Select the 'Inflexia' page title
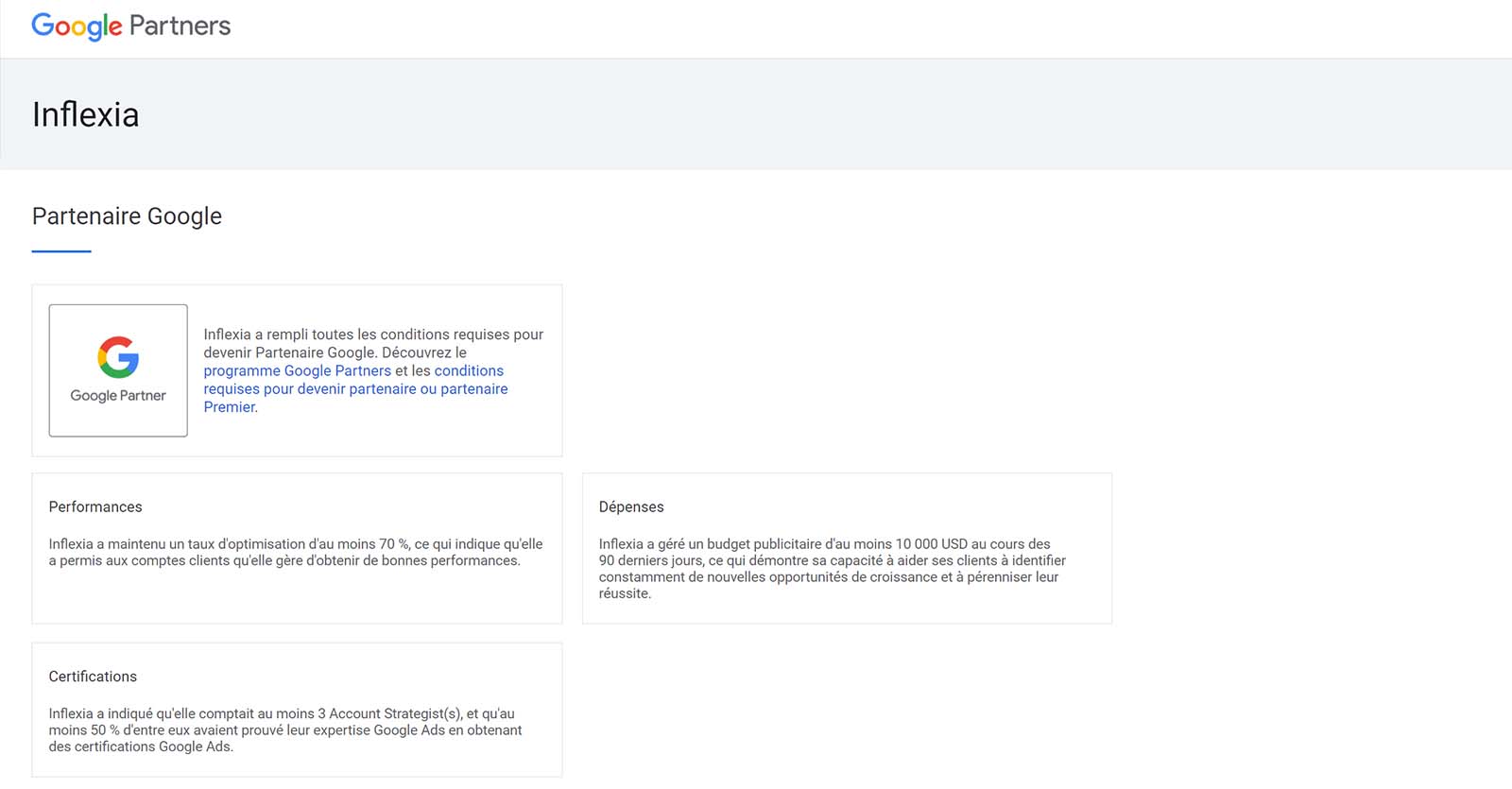1512x789 pixels. [x=86, y=114]
